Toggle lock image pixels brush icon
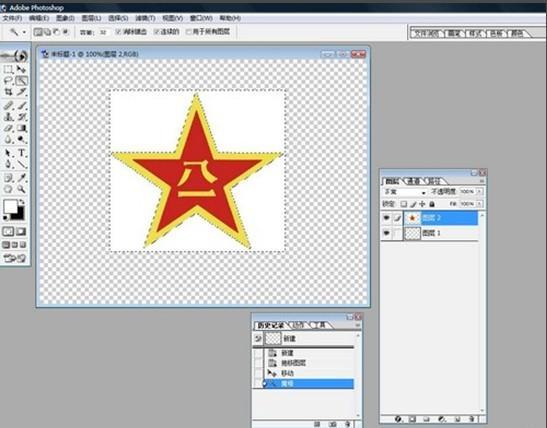The width and height of the screenshot is (547, 428). point(413,204)
